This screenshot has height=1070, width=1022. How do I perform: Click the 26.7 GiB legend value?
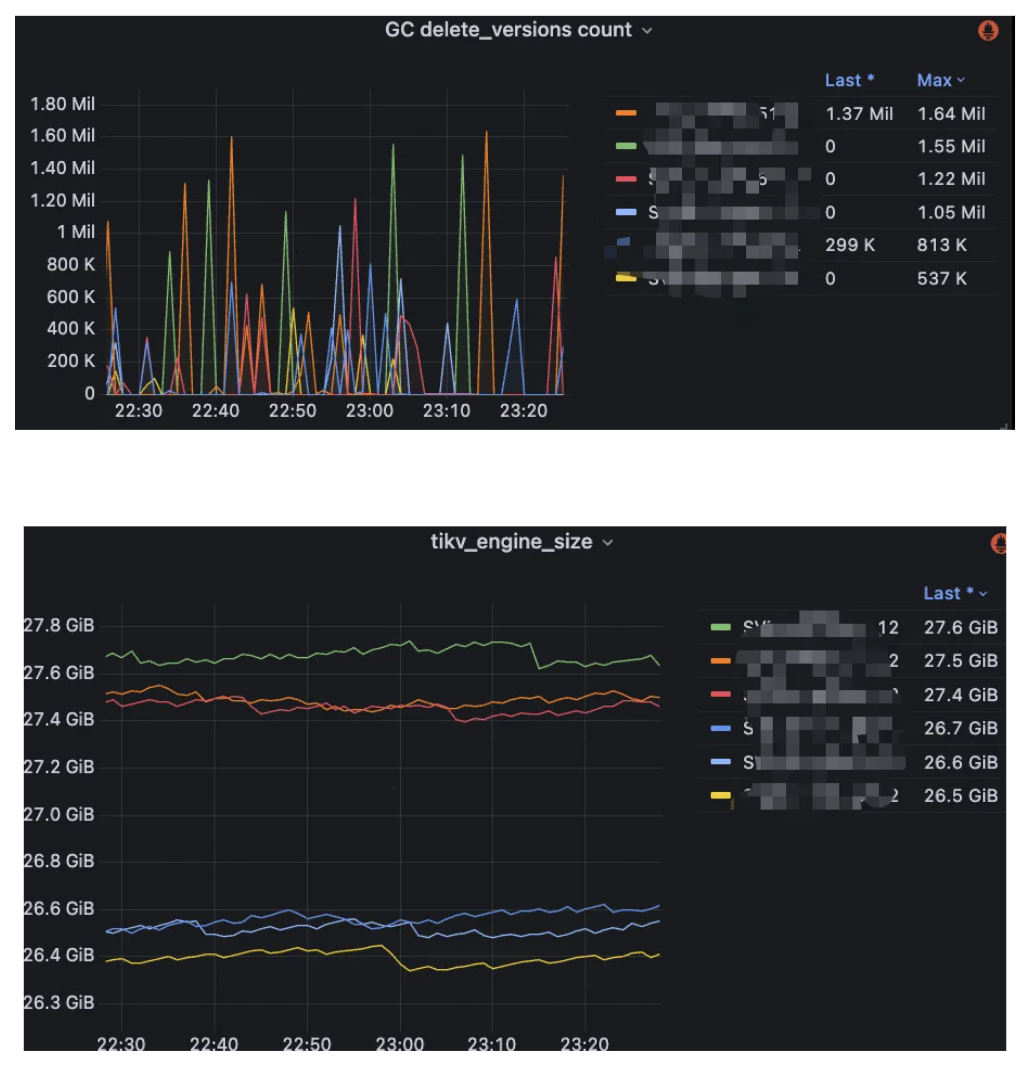(961, 728)
